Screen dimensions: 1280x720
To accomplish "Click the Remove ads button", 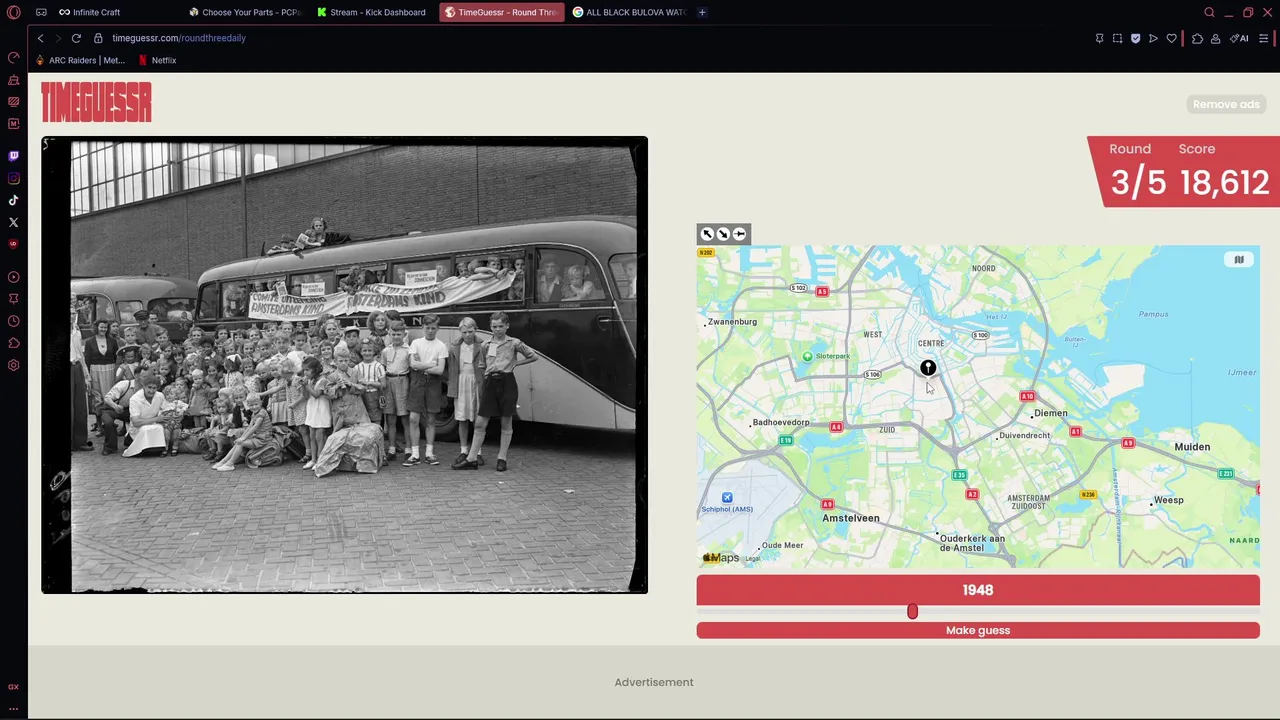I will (x=1226, y=104).
